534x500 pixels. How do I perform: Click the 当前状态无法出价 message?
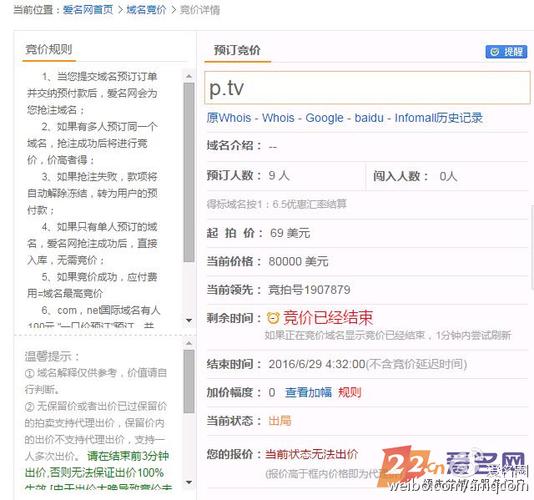(312, 454)
